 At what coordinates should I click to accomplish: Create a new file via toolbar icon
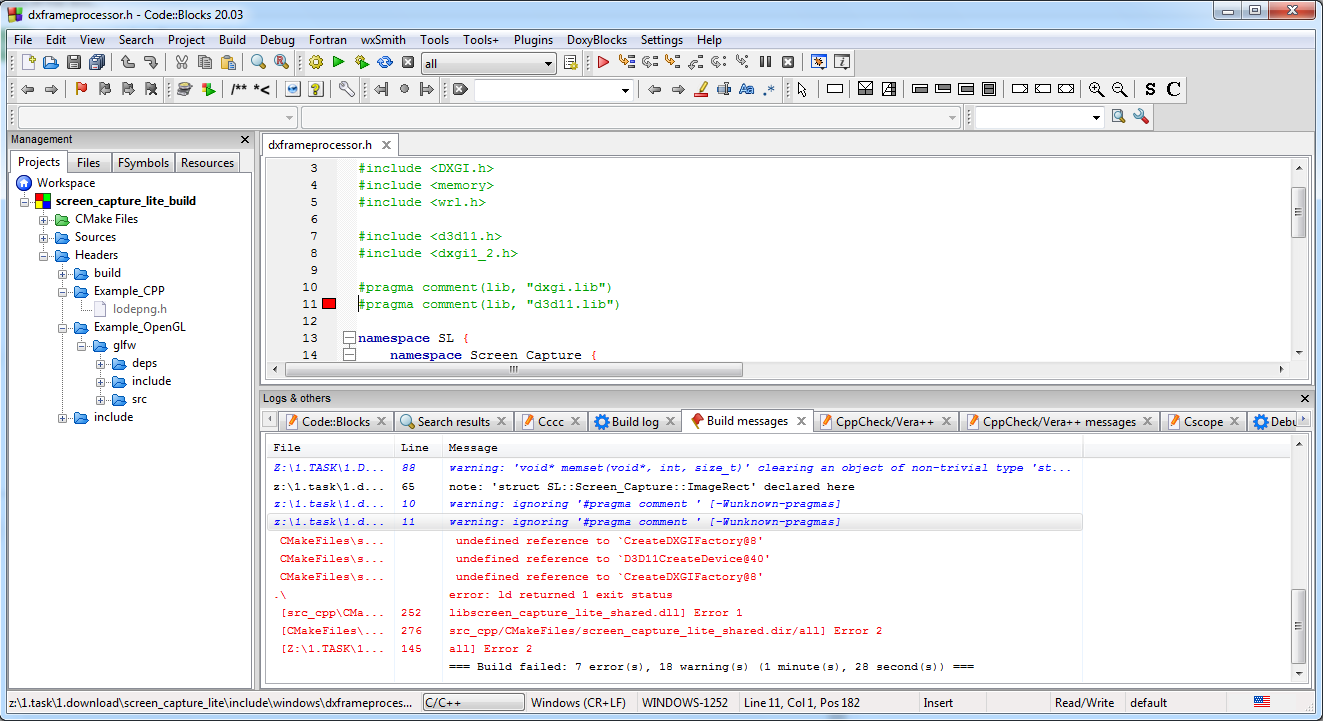tap(28, 63)
